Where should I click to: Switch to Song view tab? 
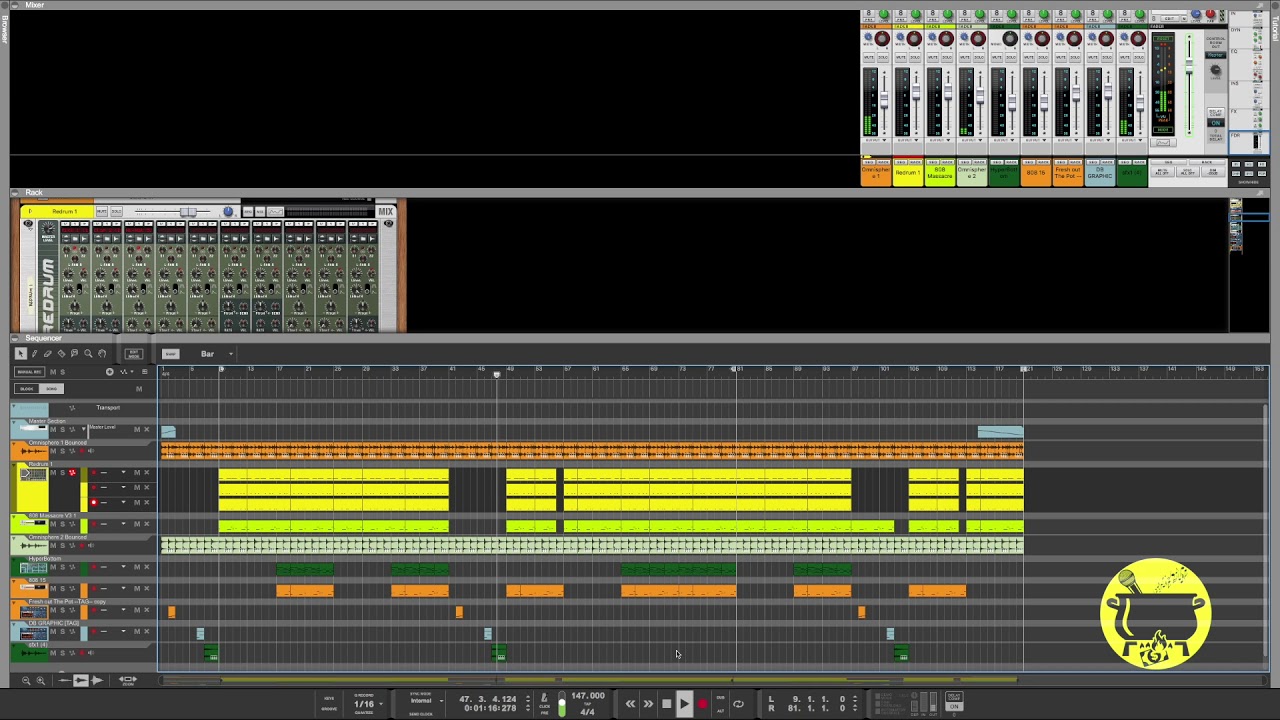click(x=52, y=389)
